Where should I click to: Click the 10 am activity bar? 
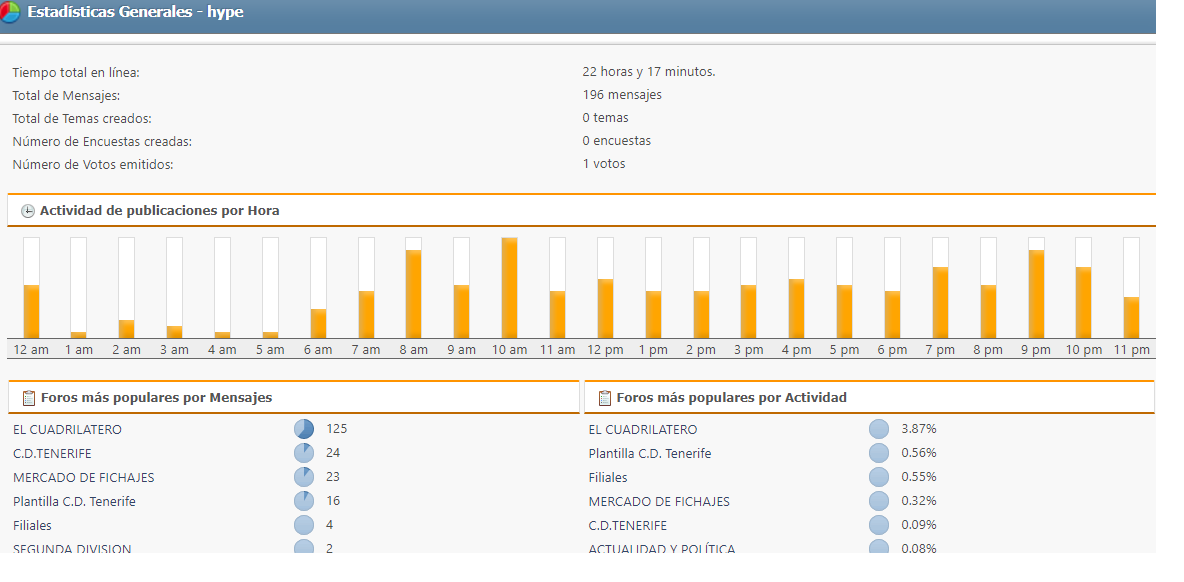coord(510,288)
